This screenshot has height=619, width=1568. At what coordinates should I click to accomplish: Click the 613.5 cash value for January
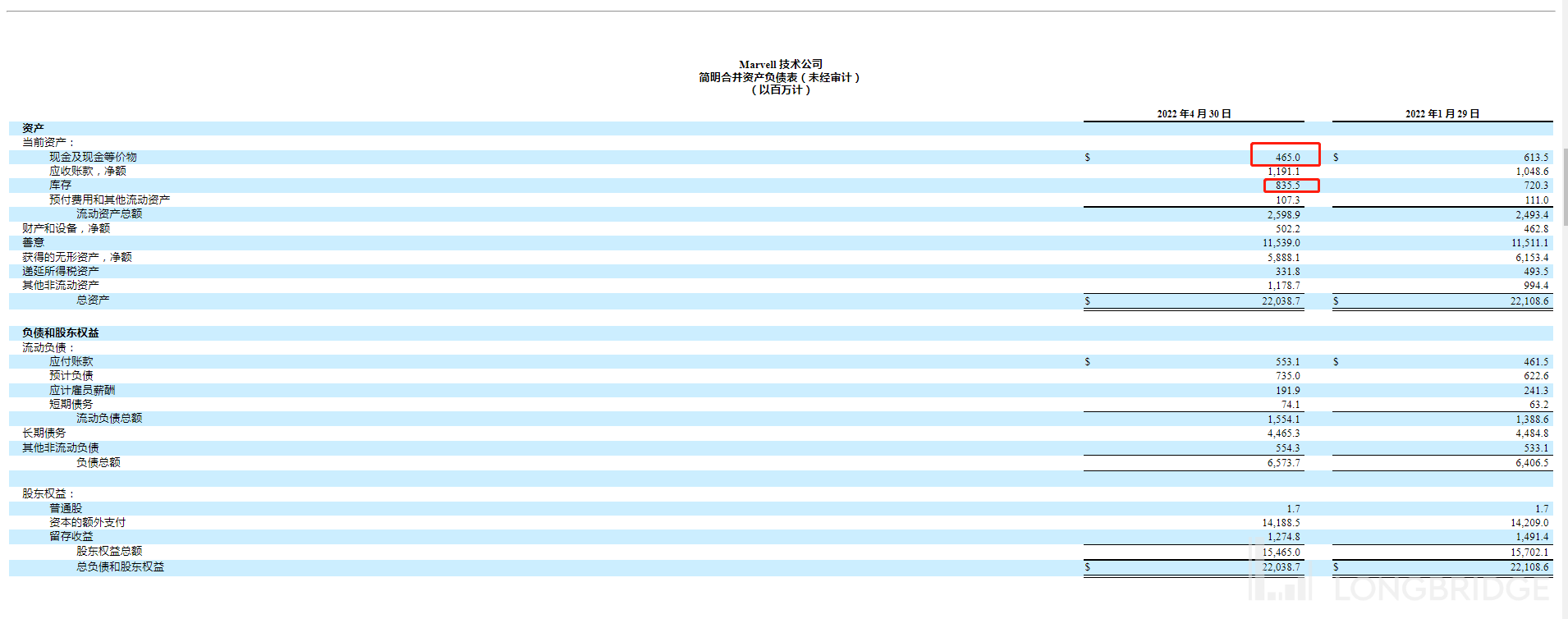tap(1536, 157)
